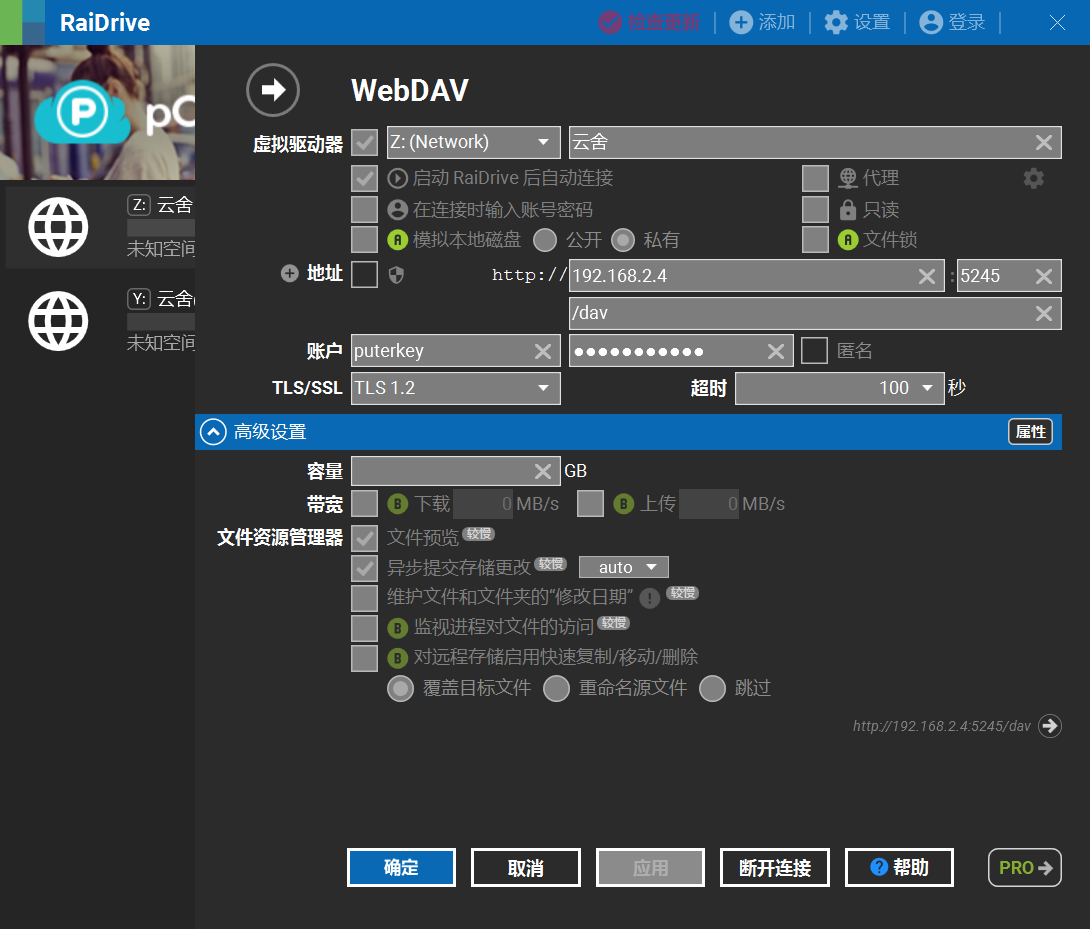Click the shield icon next to address
This screenshot has height=929, width=1090.
click(x=396, y=275)
